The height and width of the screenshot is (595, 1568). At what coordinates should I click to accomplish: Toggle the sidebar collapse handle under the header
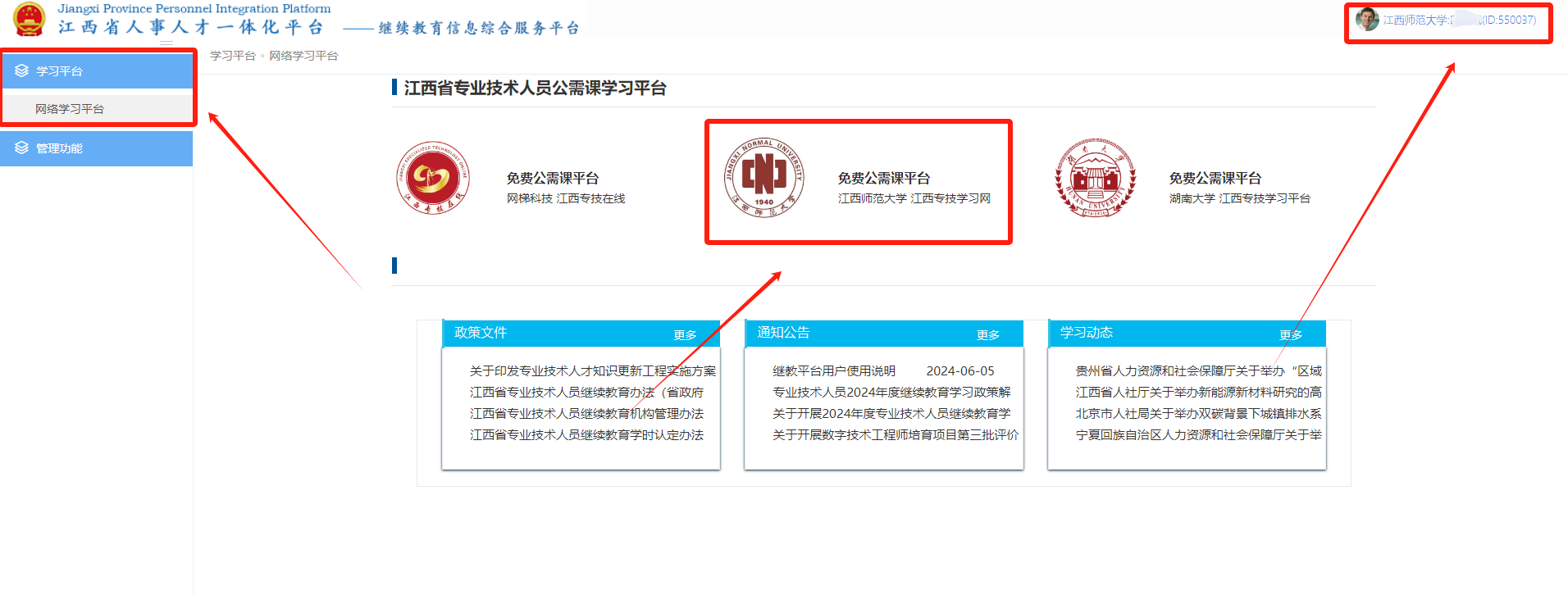tap(166, 43)
